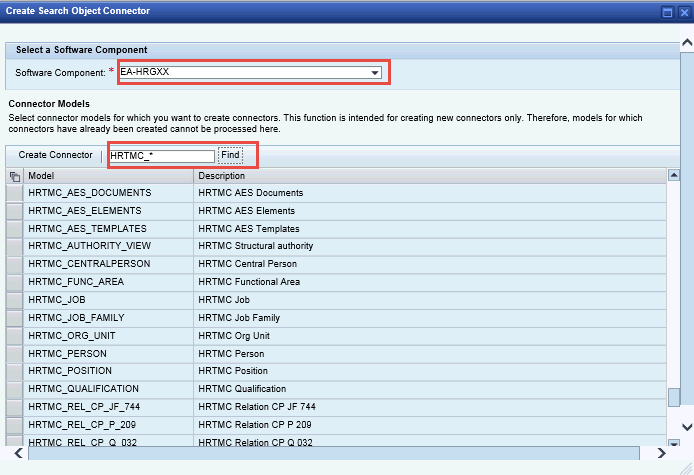This screenshot has width=694, height=475.
Task: Click HRTMC_JOB_FAMILY model cell
Action: click(x=108, y=318)
